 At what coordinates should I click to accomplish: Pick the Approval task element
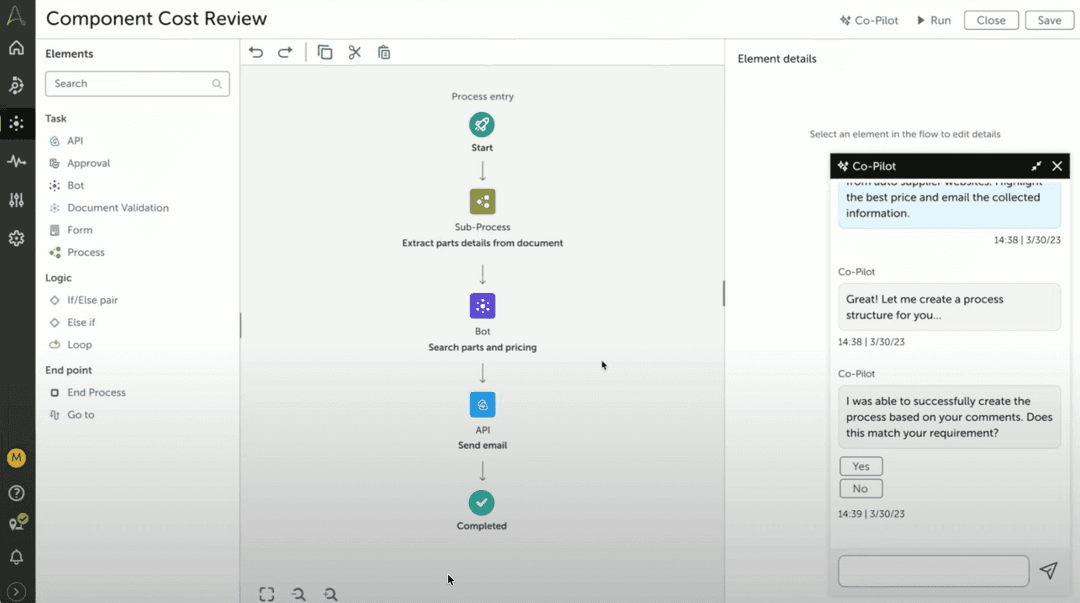(79, 163)
